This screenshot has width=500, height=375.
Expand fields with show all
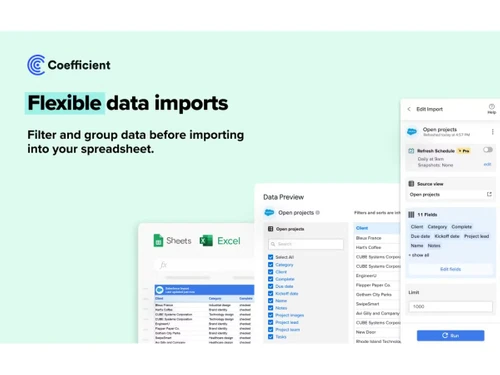419,255
